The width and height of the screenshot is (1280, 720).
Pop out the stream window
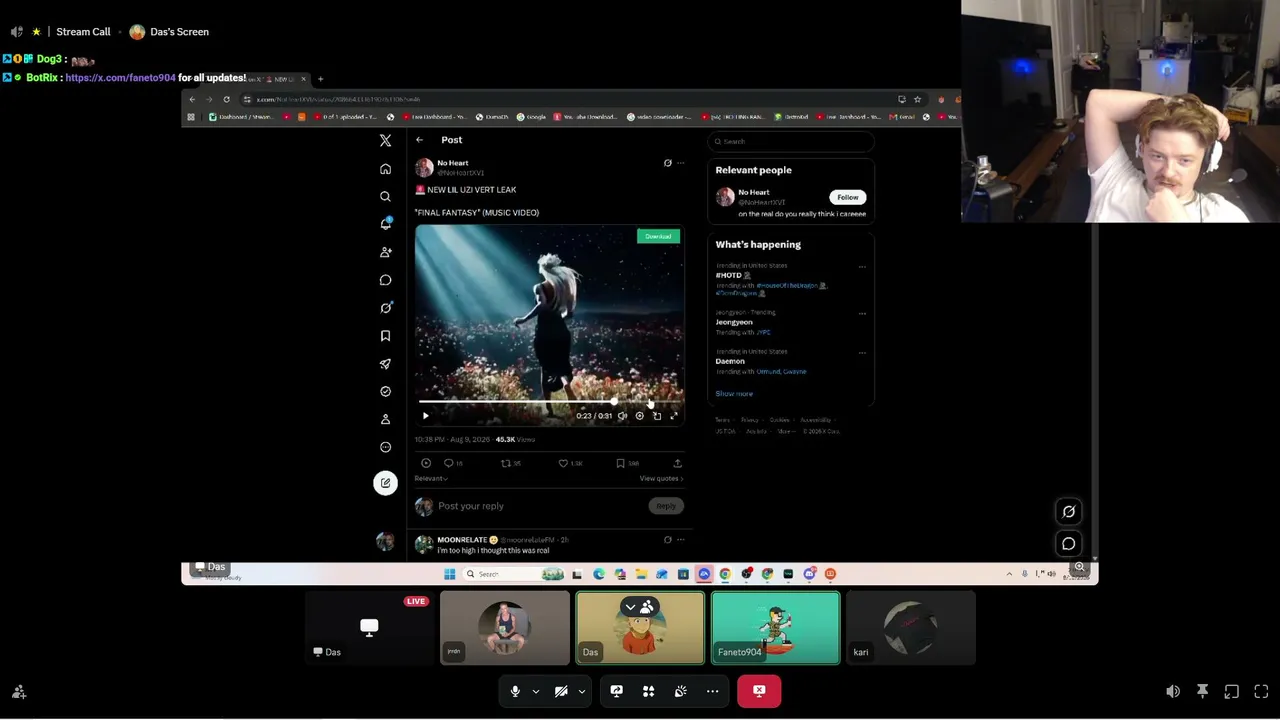(1232, 691)
